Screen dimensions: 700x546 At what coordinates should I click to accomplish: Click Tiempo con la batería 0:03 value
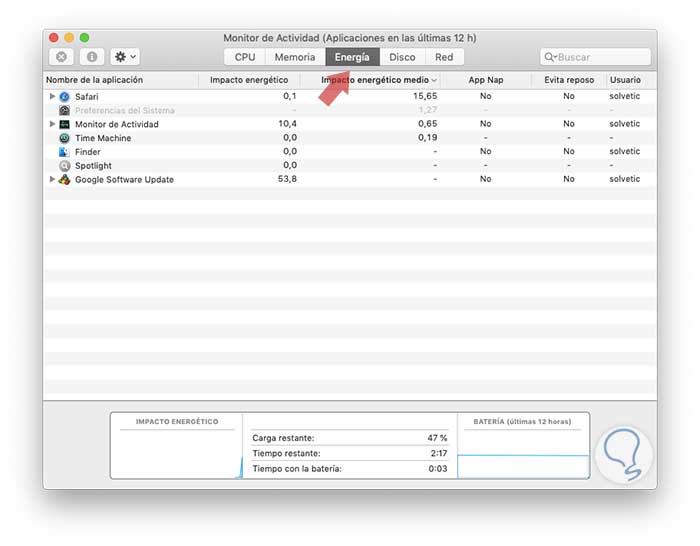click(438, 469)
